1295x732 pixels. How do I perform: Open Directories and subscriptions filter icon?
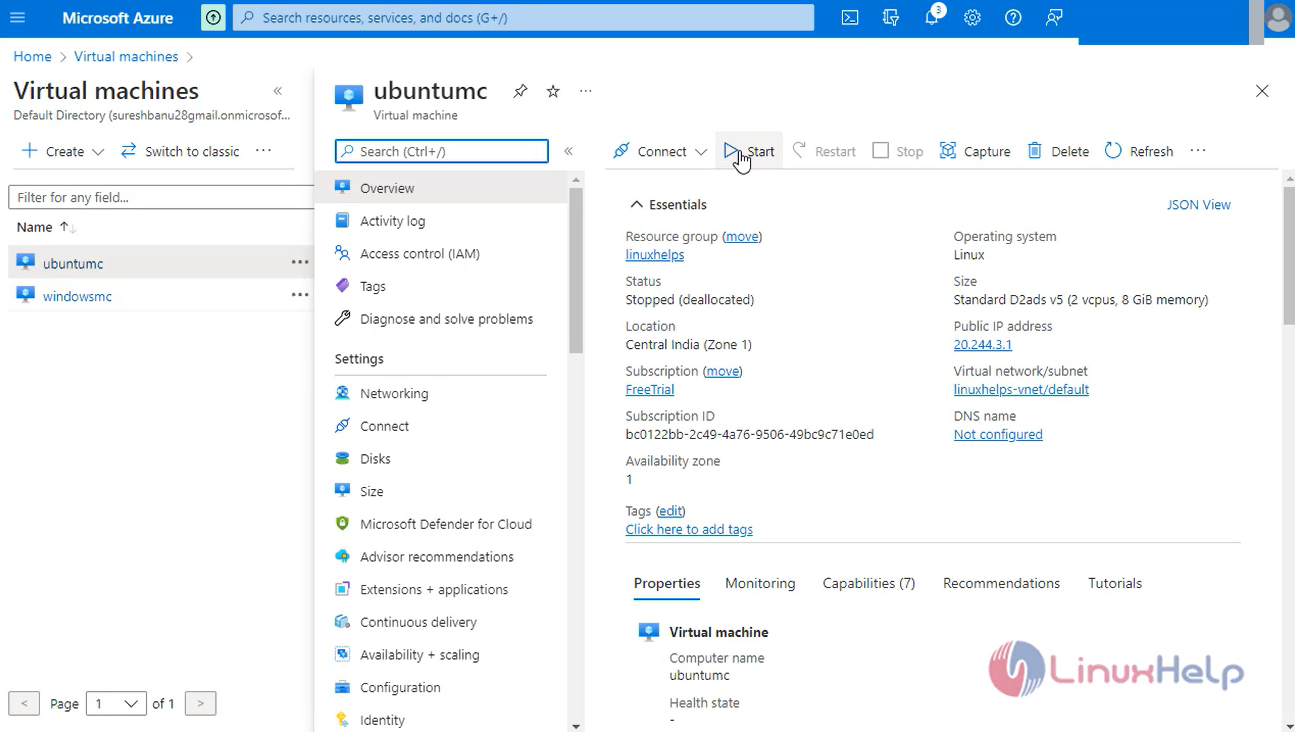tap(891, 17)
